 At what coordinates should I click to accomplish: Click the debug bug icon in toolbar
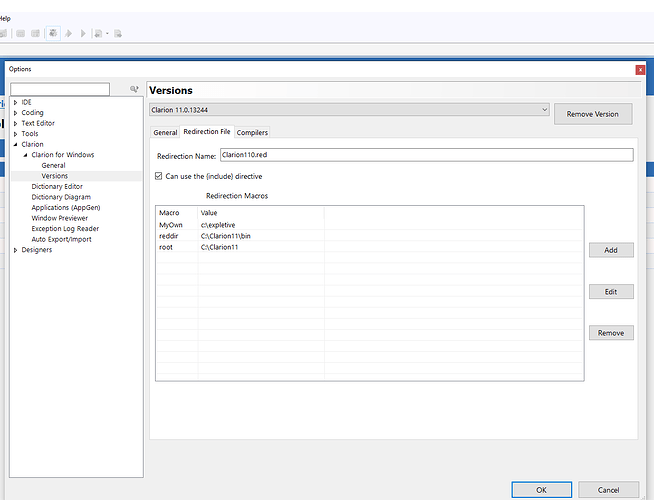[53, 33]
